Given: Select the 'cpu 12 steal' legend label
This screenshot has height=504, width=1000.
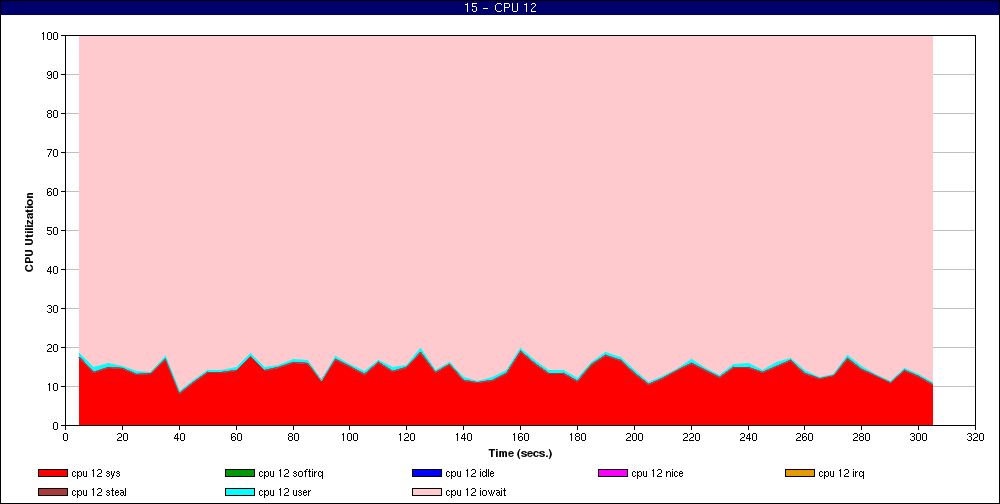Looking at the screenshot, I should (x=99, y=493).
